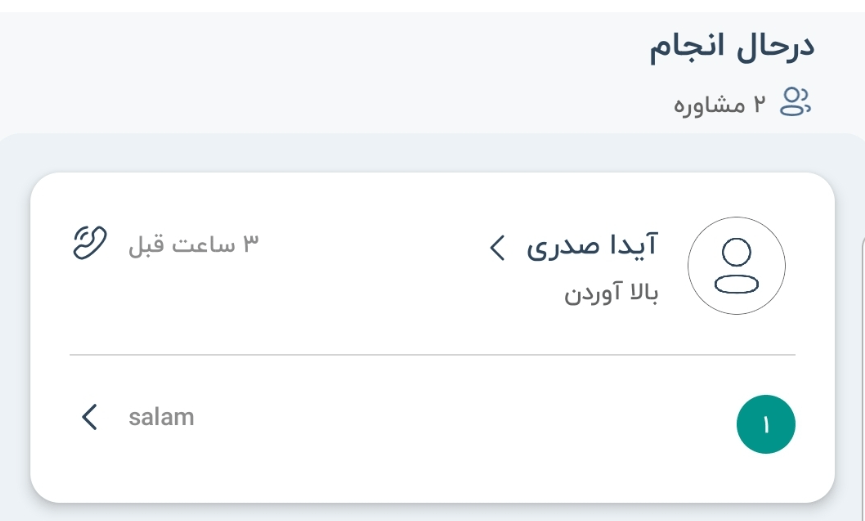Click the بالا آوردن subtitle text
The height and width of the screenshot is (521, 865).
pyautogui.click(x=611, y=293)
